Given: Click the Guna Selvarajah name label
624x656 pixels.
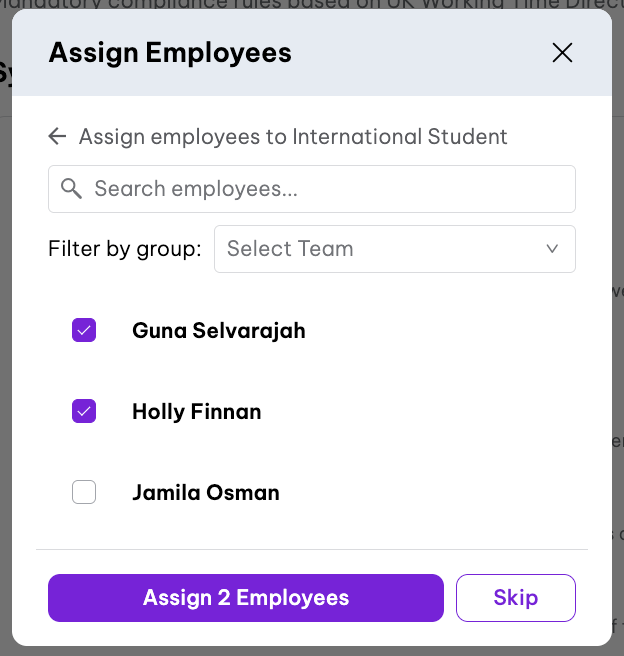Looking at the screenshot, I should tap(219, 330).
